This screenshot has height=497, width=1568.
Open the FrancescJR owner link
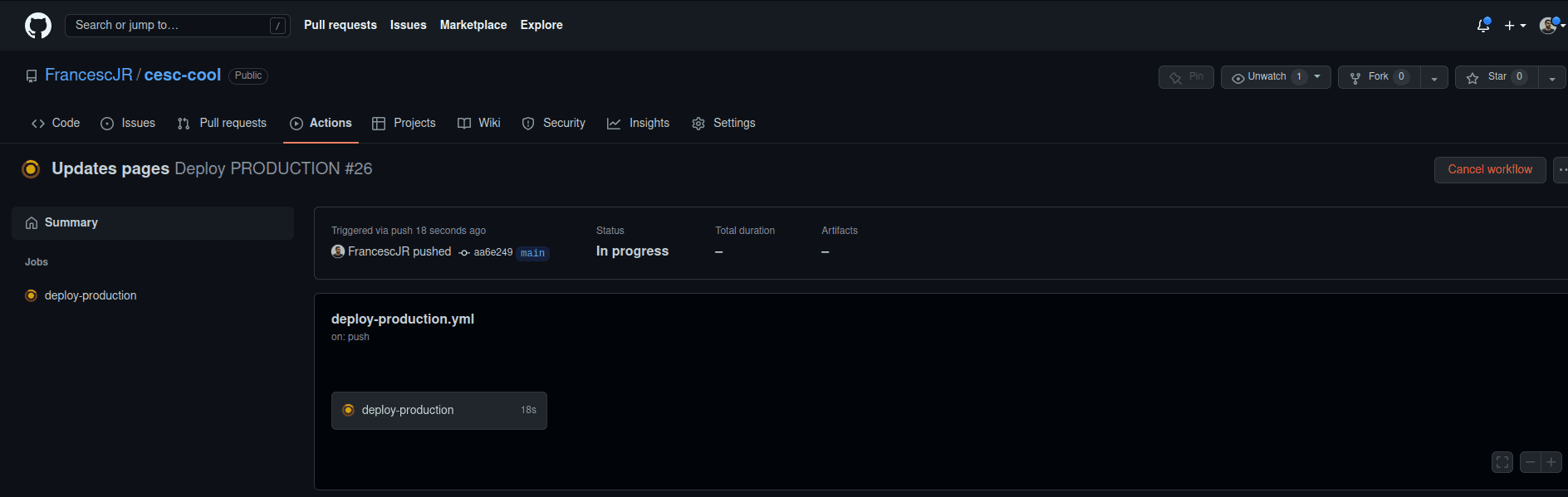coord(88,76)
